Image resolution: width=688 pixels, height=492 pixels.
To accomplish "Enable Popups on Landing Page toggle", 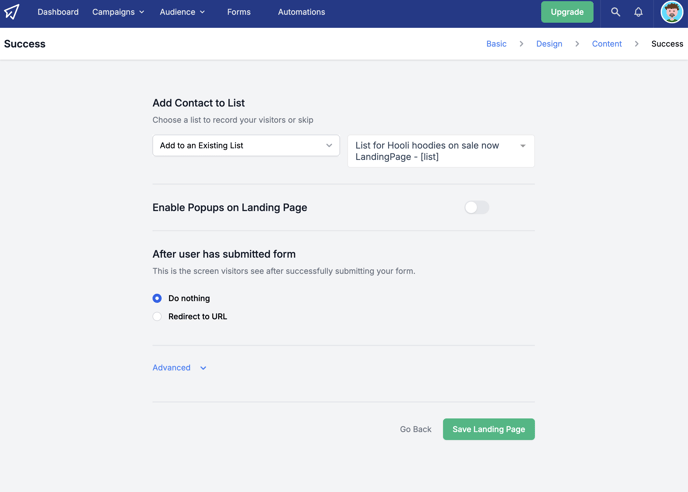I will coord(477,207).
